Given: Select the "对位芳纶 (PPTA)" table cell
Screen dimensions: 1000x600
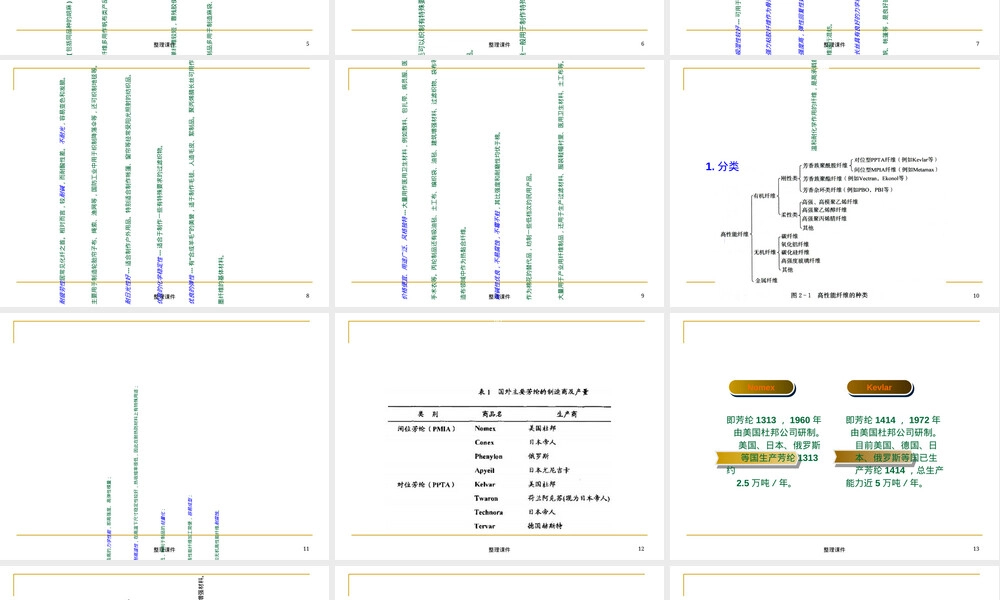Looking at the screenshot, I should 427,485.
